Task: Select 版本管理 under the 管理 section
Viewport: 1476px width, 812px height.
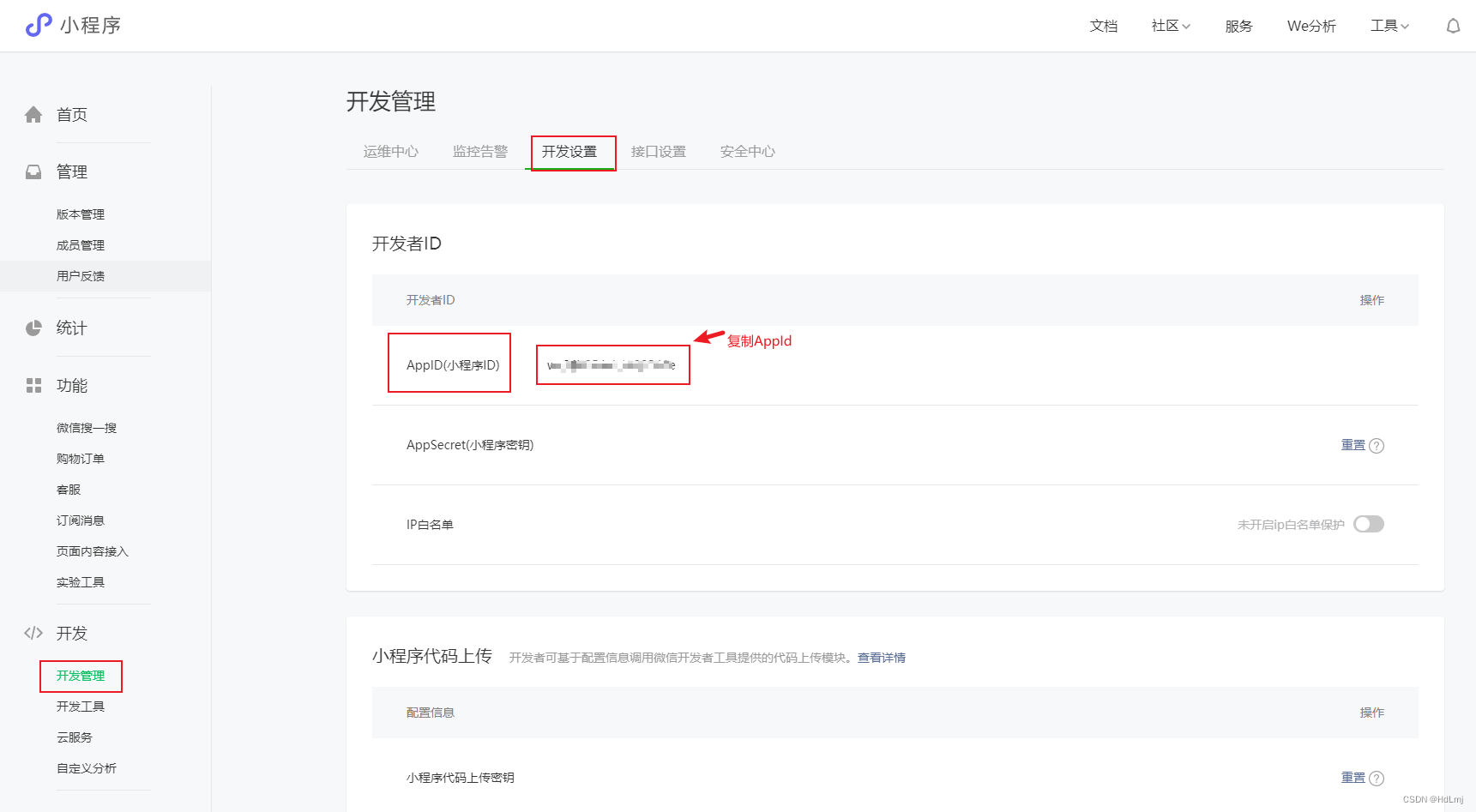Action: coord(80,214)
